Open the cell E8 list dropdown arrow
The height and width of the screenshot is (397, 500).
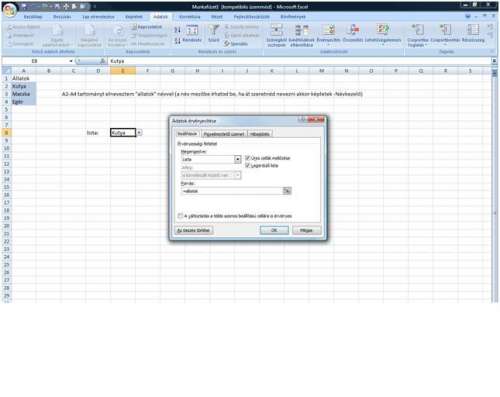[139, 133]
